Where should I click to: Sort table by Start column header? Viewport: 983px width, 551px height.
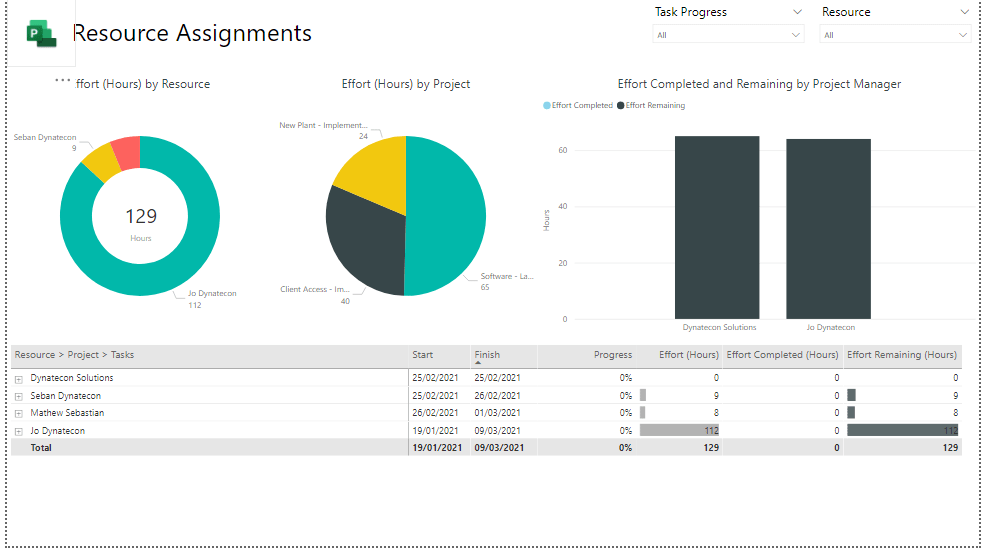pyautogui.click(x=422, y=355)
